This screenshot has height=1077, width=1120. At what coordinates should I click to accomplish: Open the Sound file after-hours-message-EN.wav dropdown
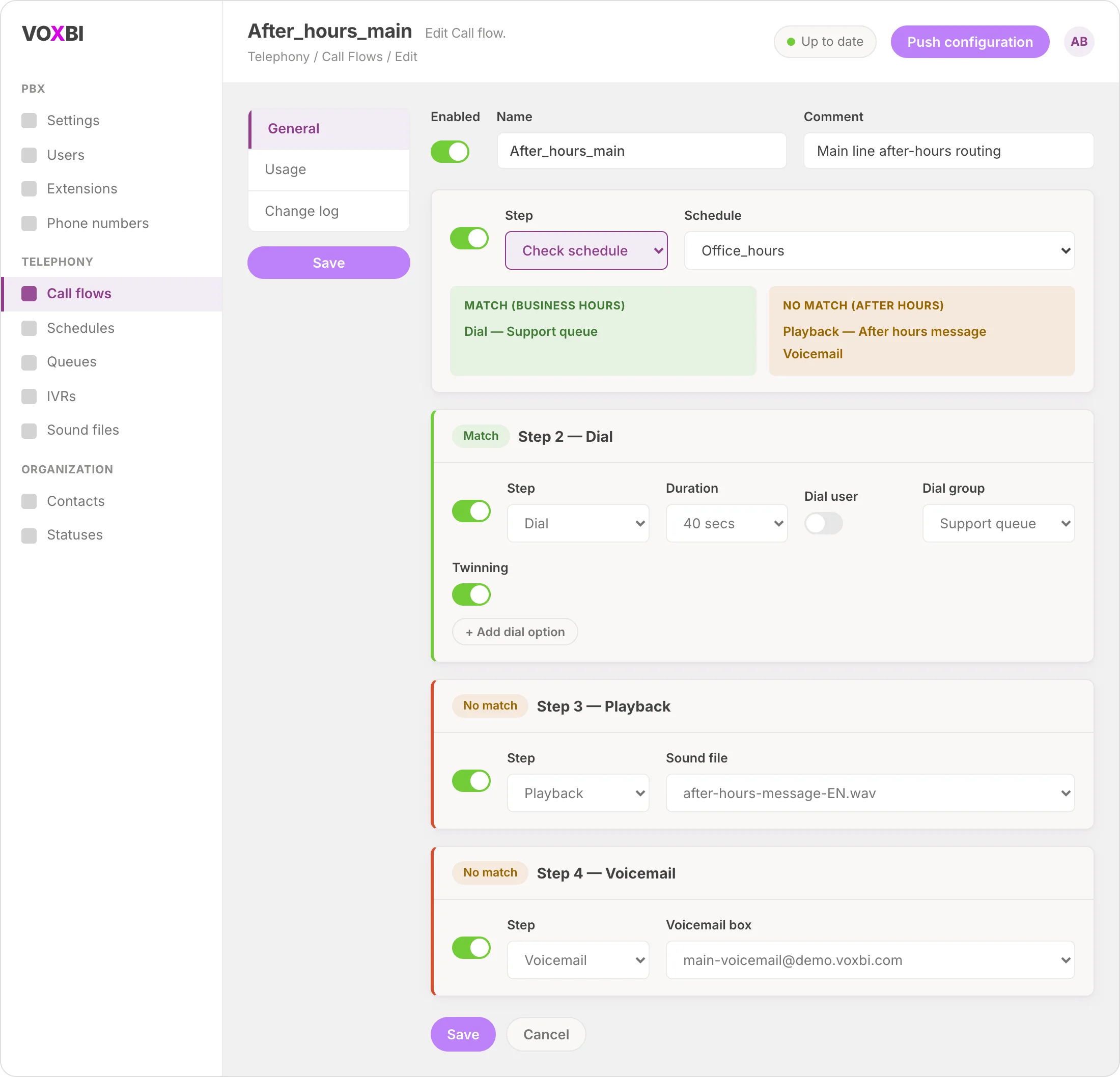[x=870, y=792]
